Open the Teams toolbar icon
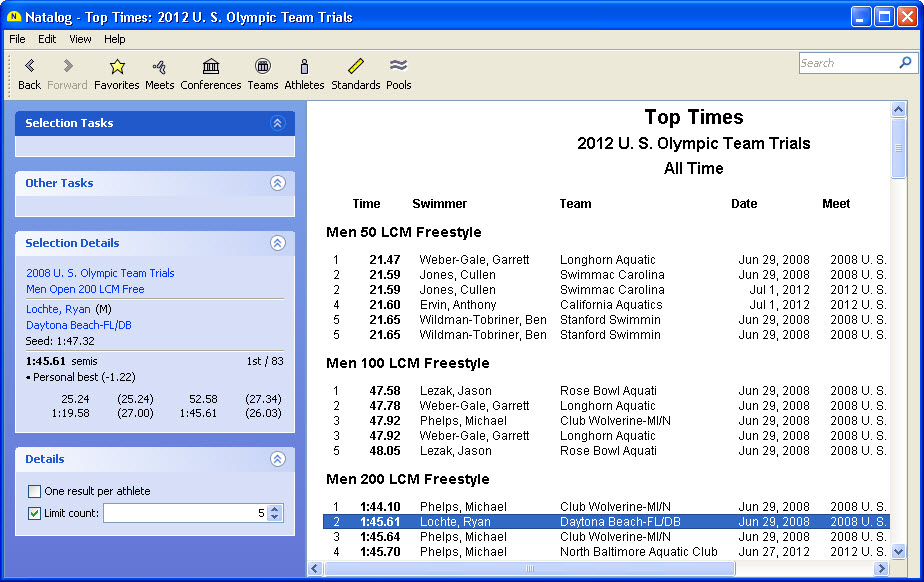 point(262,67)
